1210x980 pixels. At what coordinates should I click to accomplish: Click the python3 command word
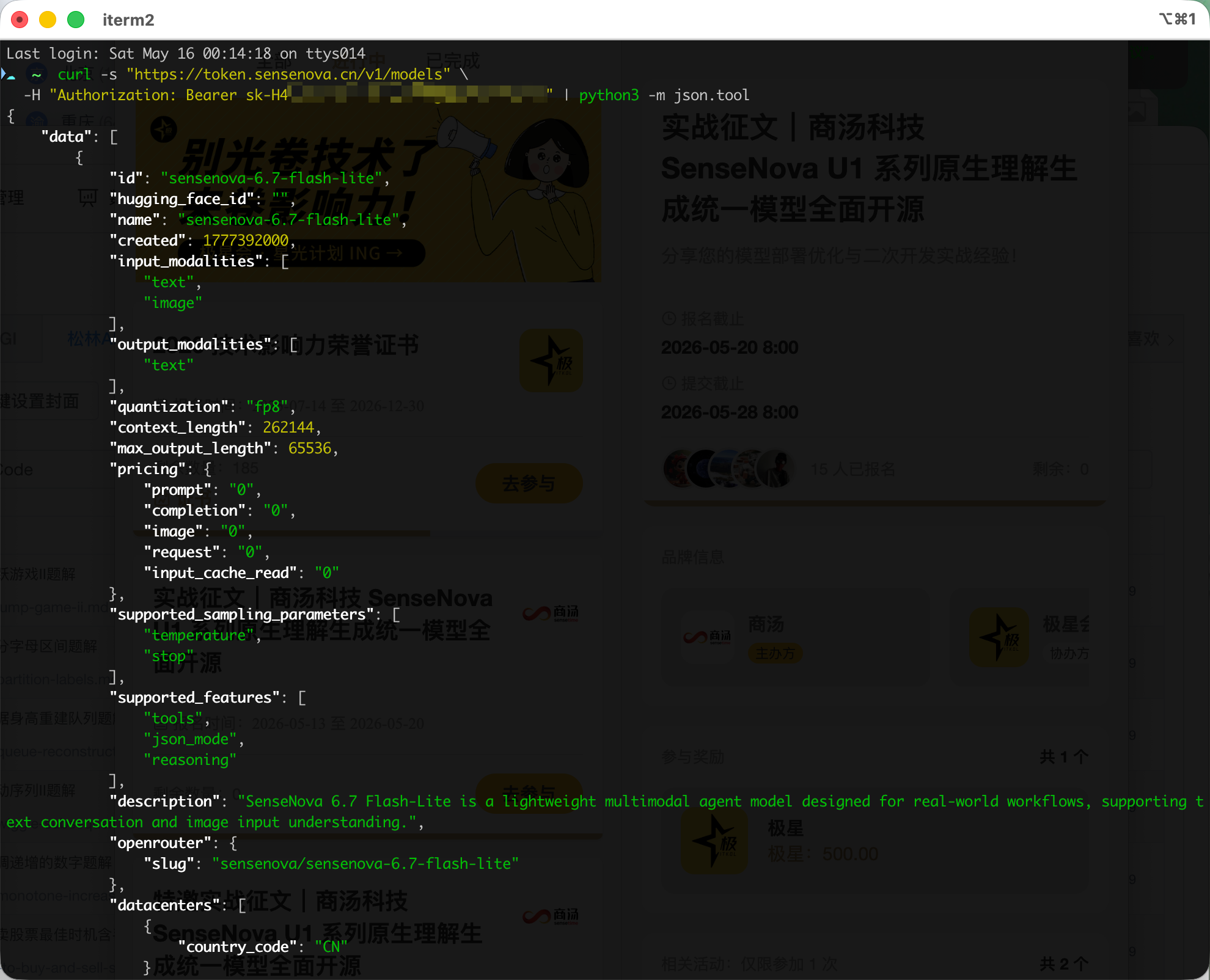click(x=609, y=95)
